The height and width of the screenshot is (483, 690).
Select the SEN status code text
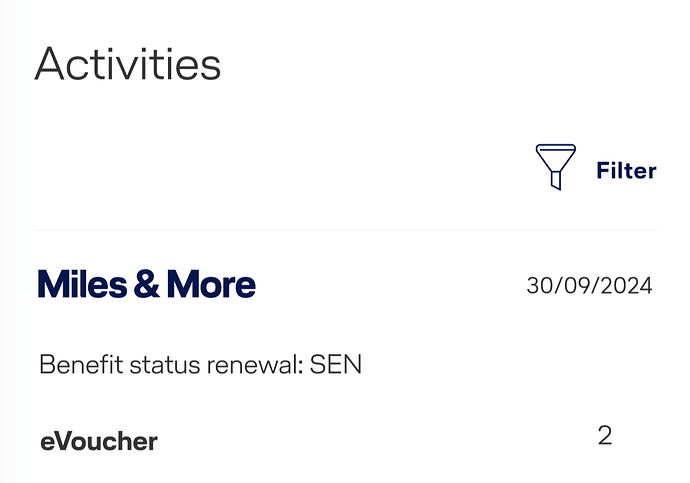point(336,365)
